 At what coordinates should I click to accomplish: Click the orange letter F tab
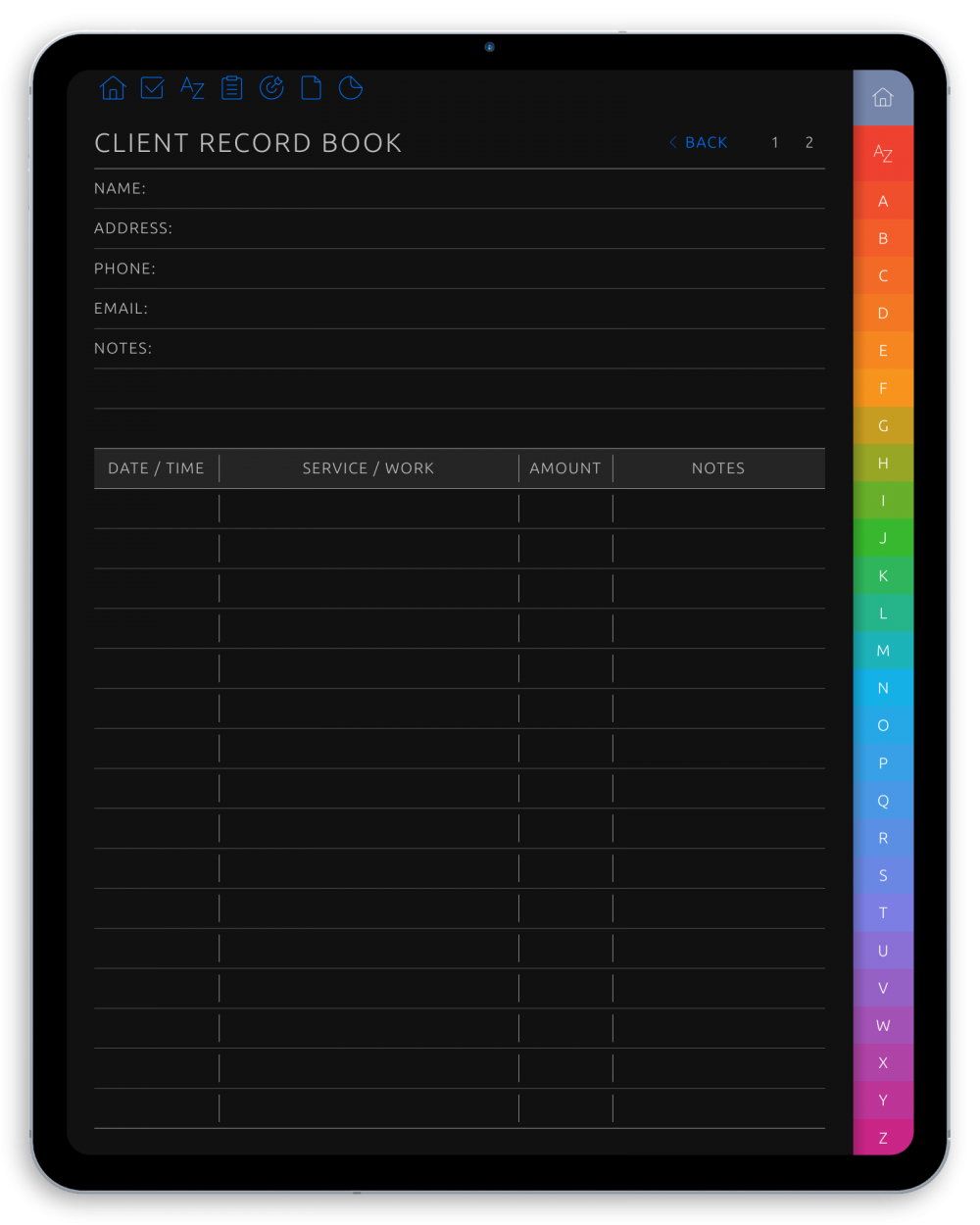coord(883,388)
